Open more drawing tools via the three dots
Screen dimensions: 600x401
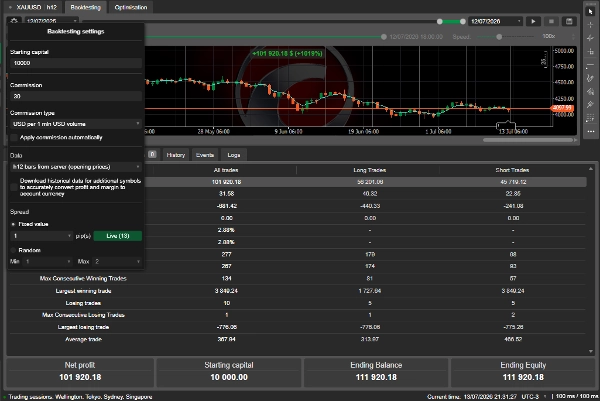tap(590, 131)
